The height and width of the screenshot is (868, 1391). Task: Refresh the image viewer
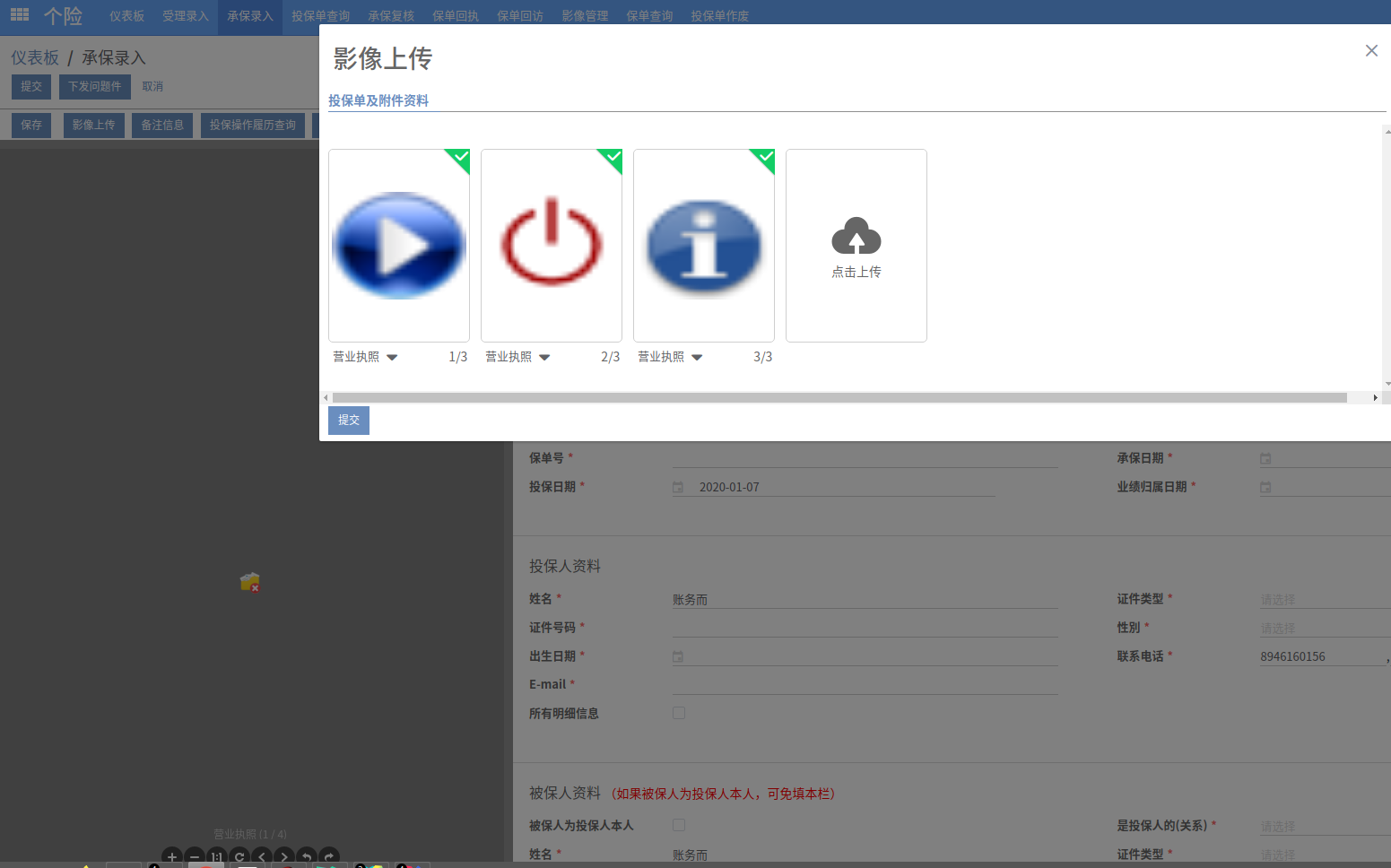239,856
